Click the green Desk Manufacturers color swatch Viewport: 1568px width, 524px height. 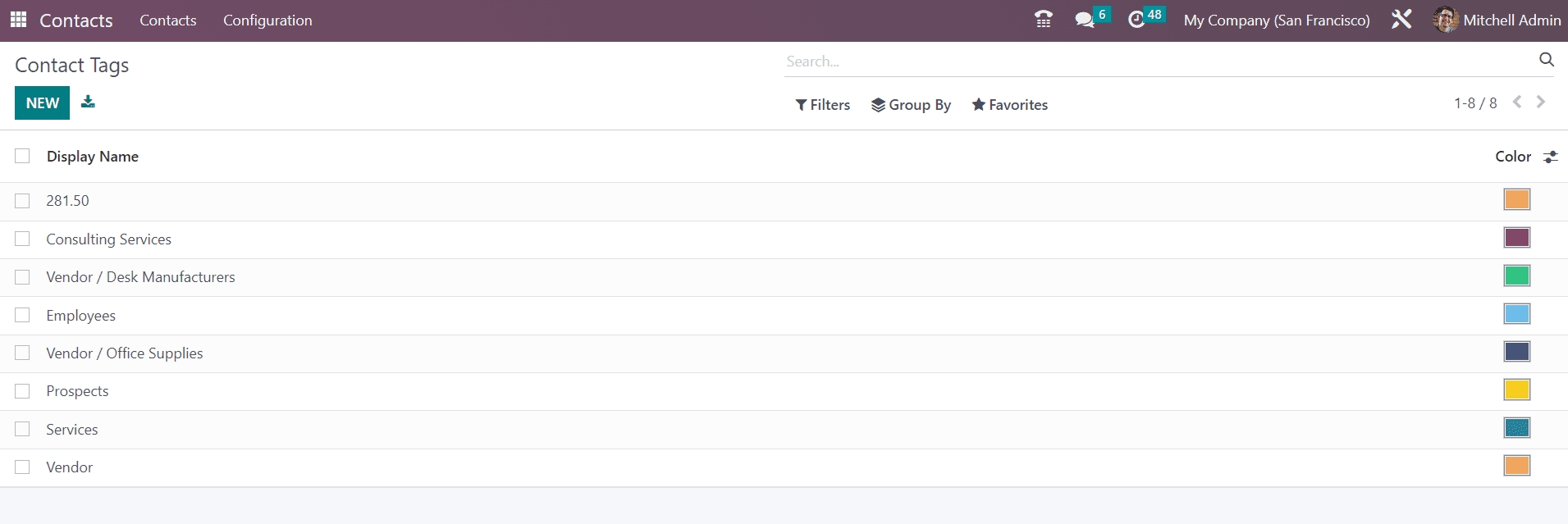[x=1516, y=276]
